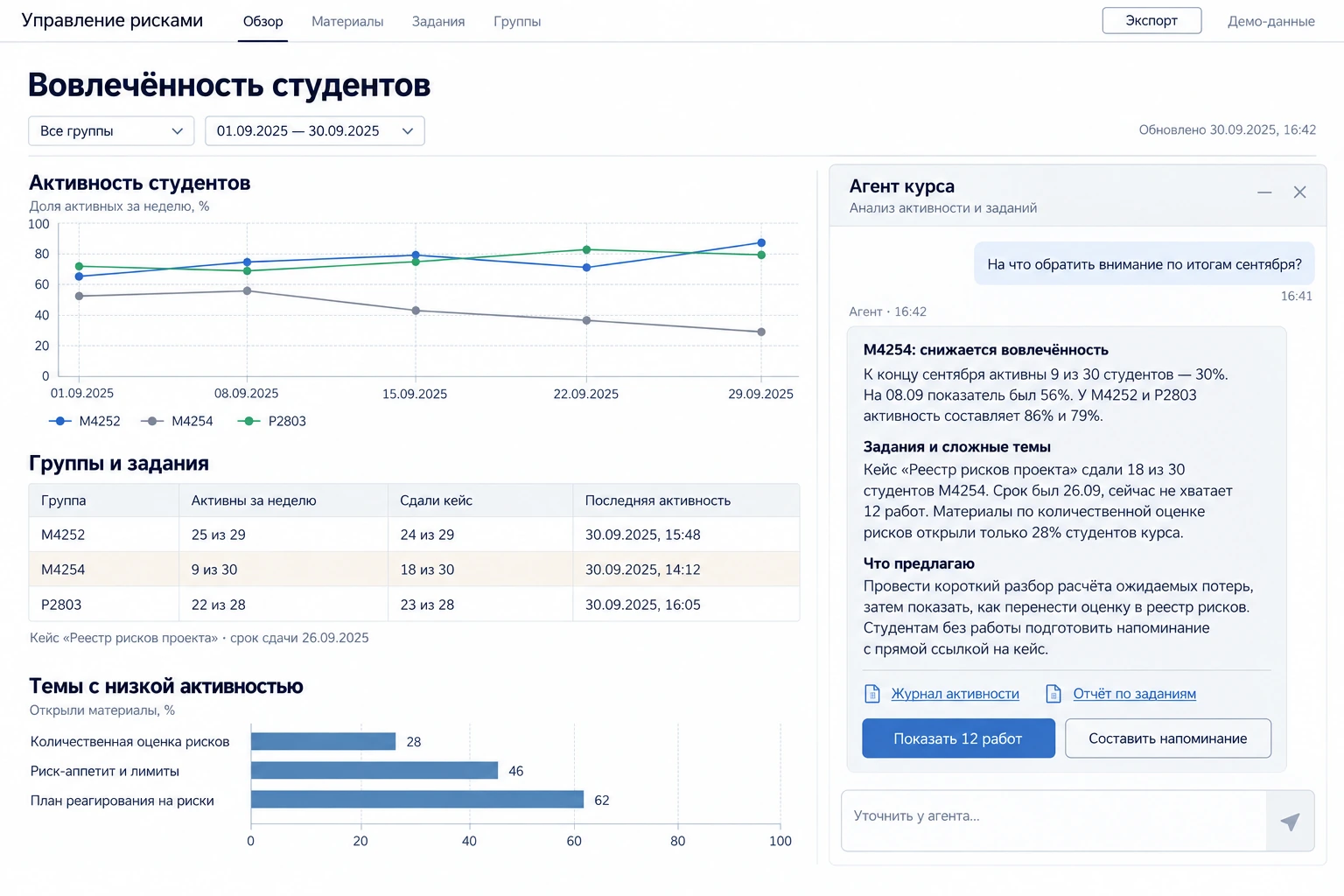Screen dimensions: 1344x896
Task: Click the Количественная оценка рисков bar
Action: click(x=323, y=741)
